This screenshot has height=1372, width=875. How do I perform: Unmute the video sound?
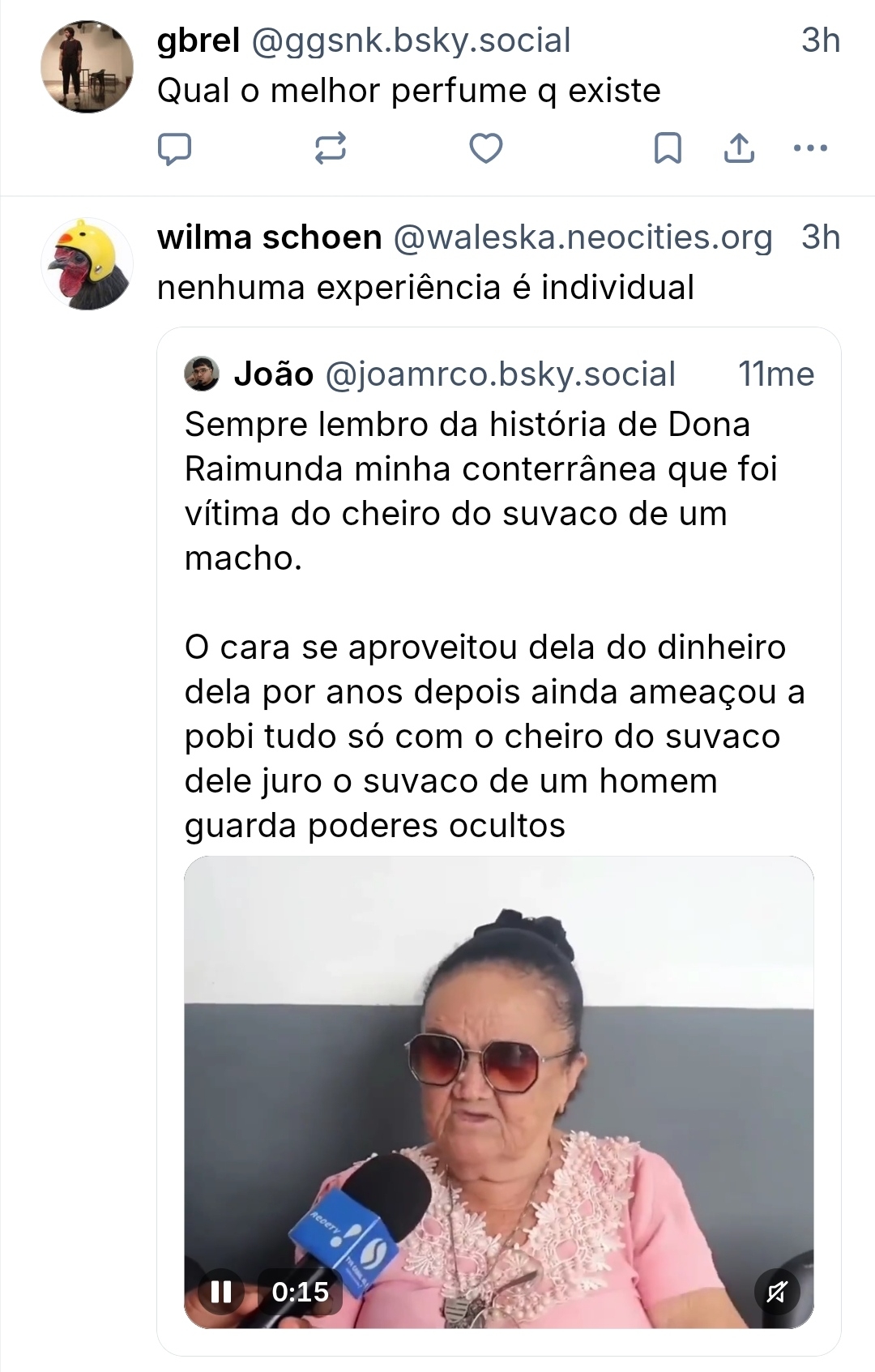click(x=776, y=1291)
